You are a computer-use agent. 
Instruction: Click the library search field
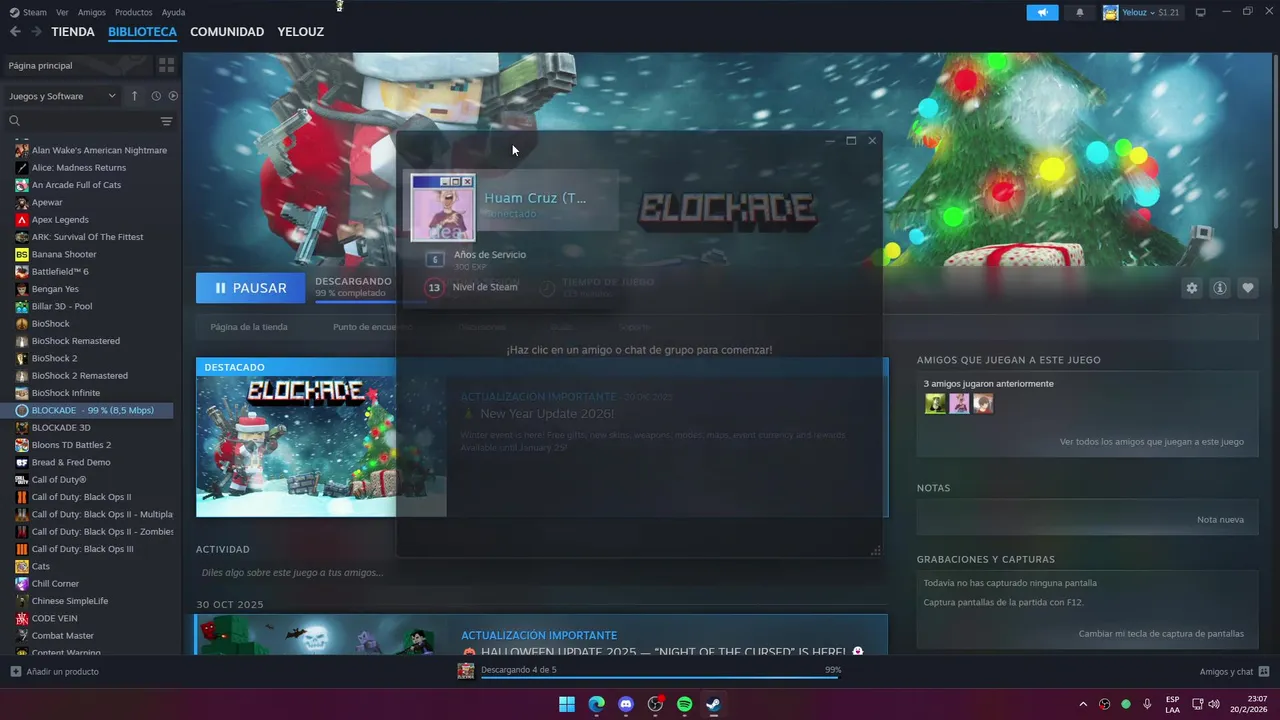(80, 121)
